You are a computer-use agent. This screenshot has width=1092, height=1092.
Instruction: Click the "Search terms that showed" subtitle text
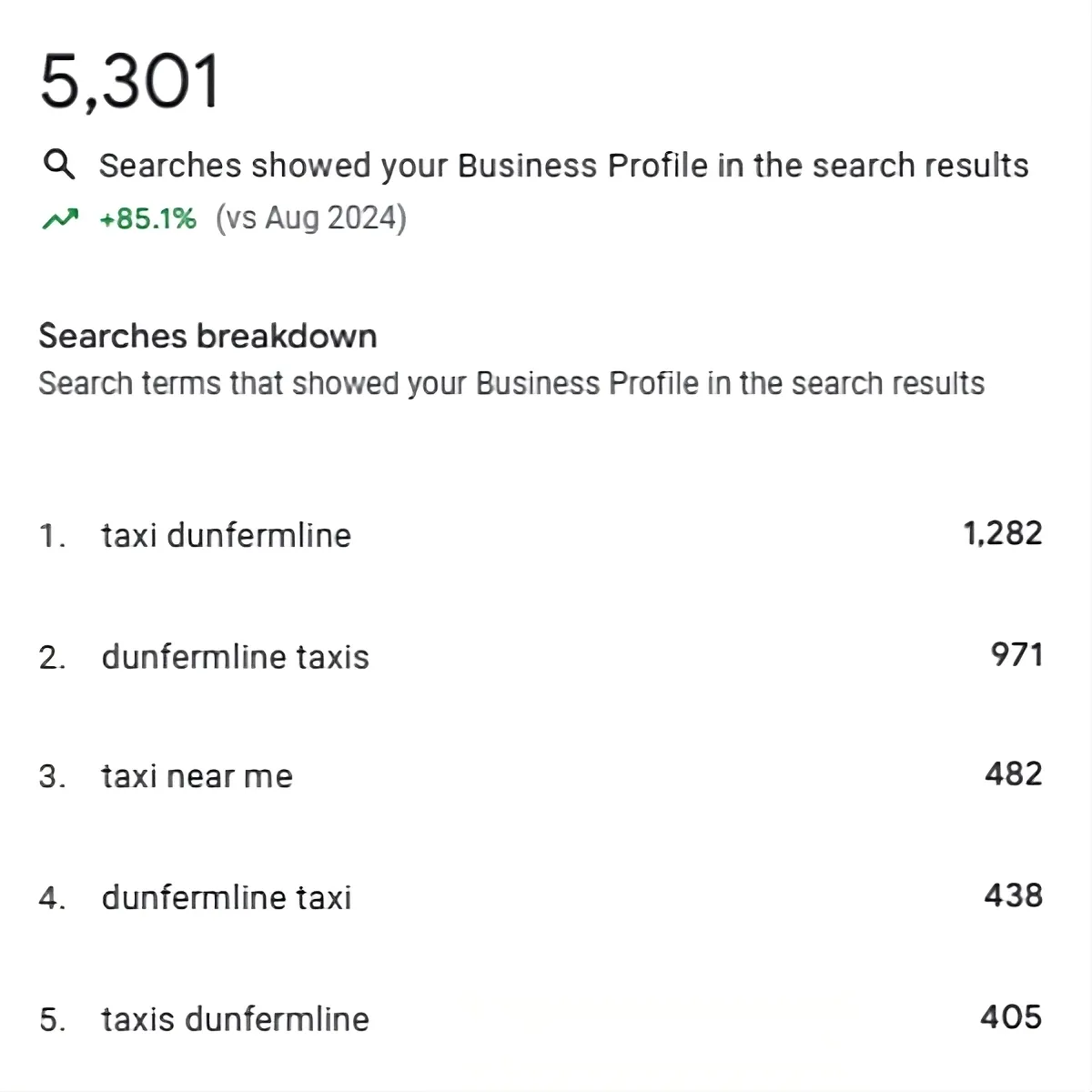511,384
